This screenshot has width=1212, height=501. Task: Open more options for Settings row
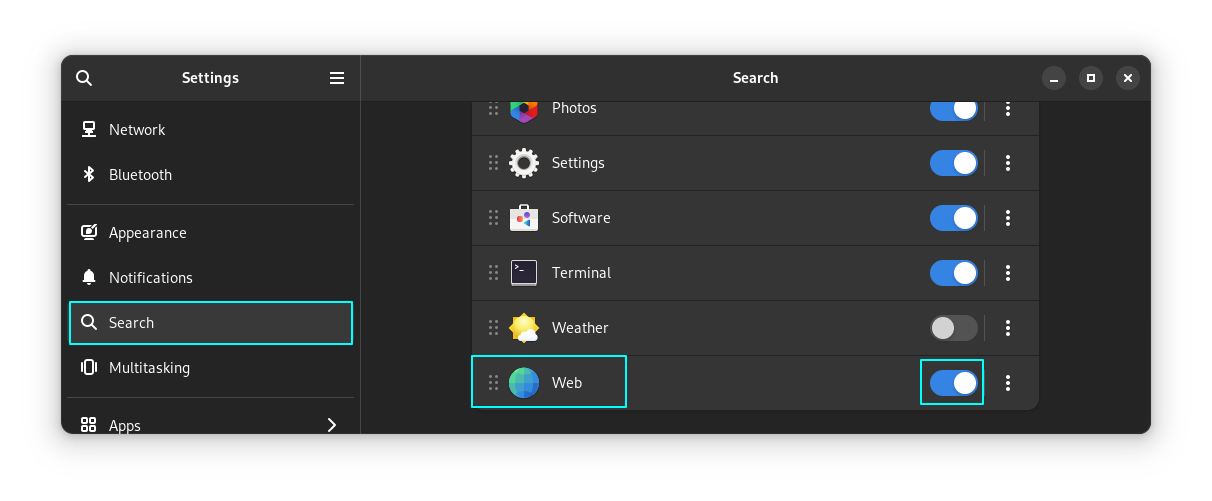(x=1008, y=163)
